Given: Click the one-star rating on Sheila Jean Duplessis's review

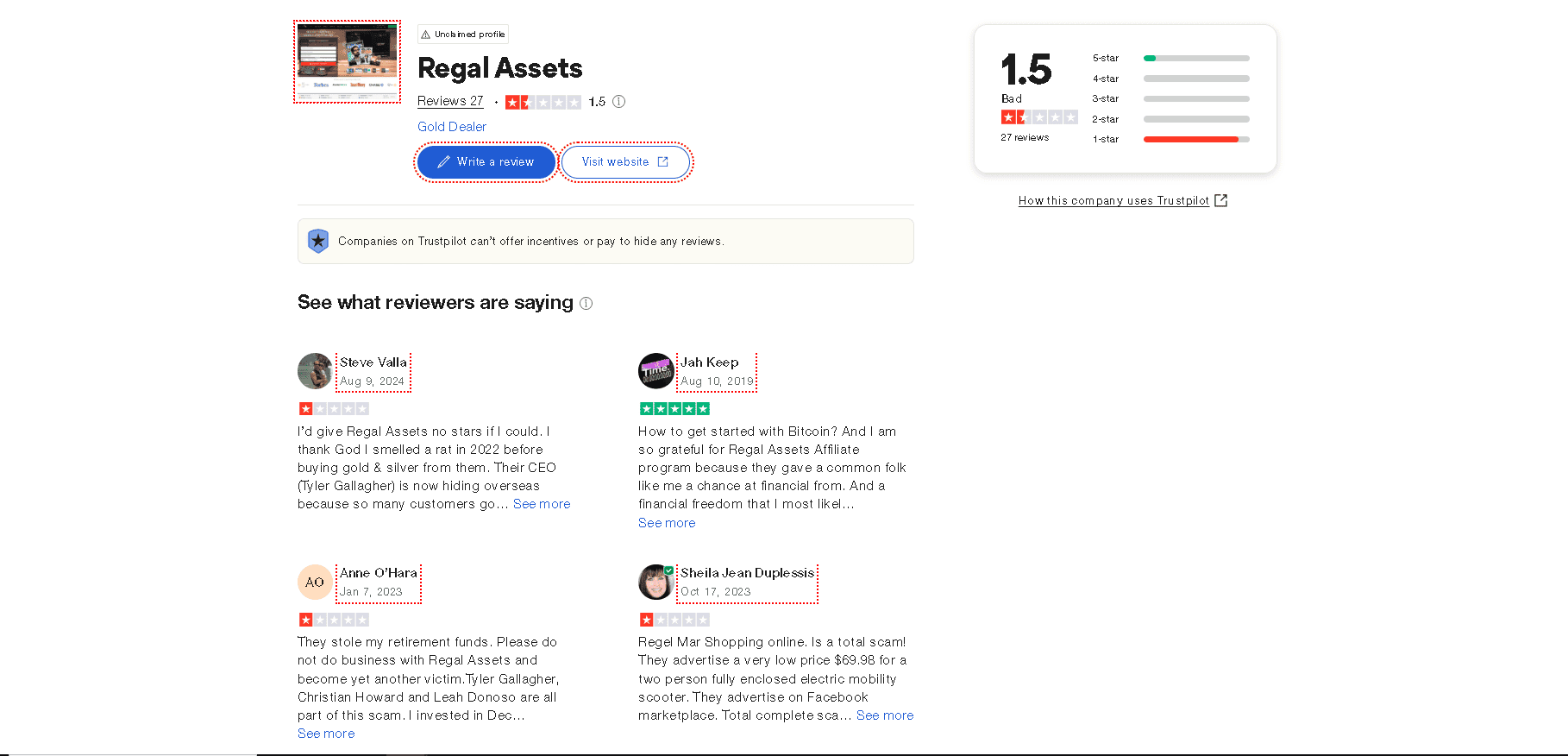Looking at the screenshot, I should click(674, 620).
